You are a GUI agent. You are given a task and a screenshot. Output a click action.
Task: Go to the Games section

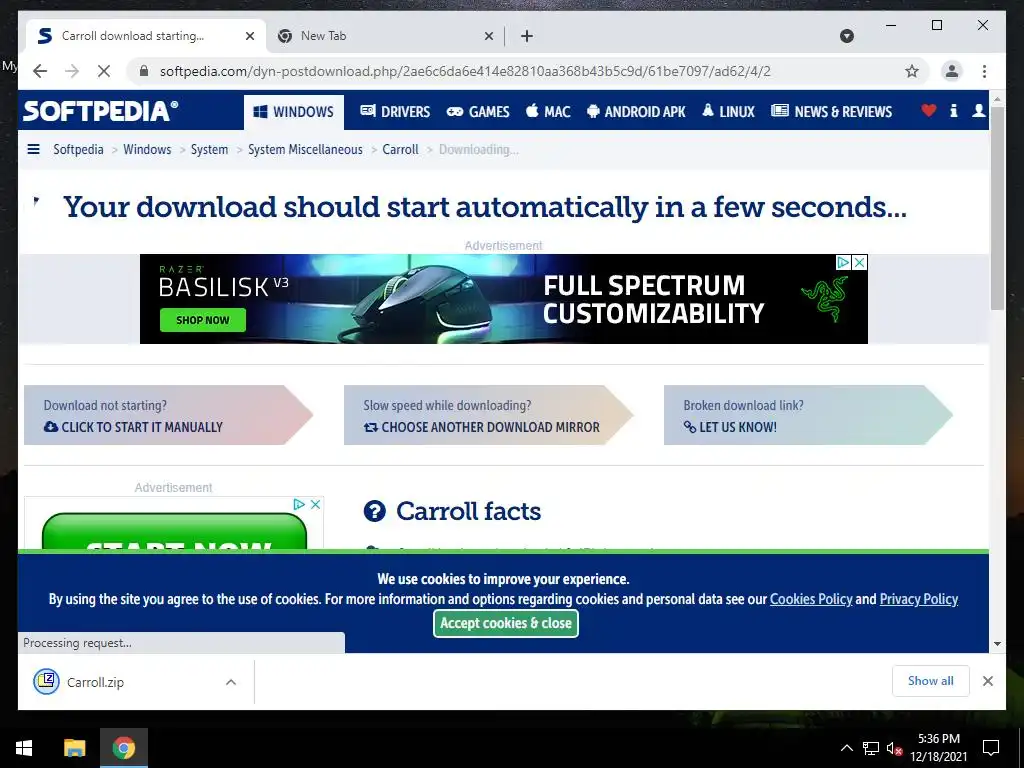(477, 112)
